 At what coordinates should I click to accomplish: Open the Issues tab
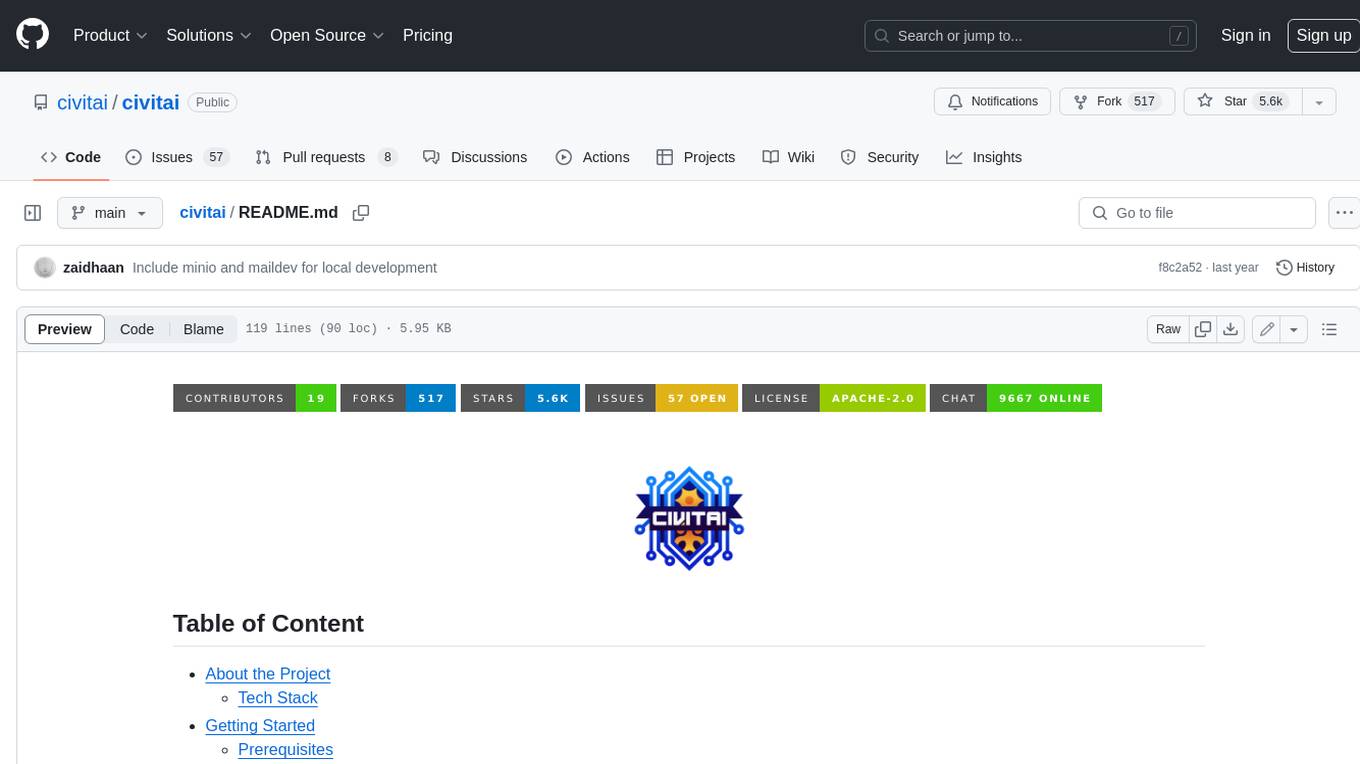click(x=177, y=157)
